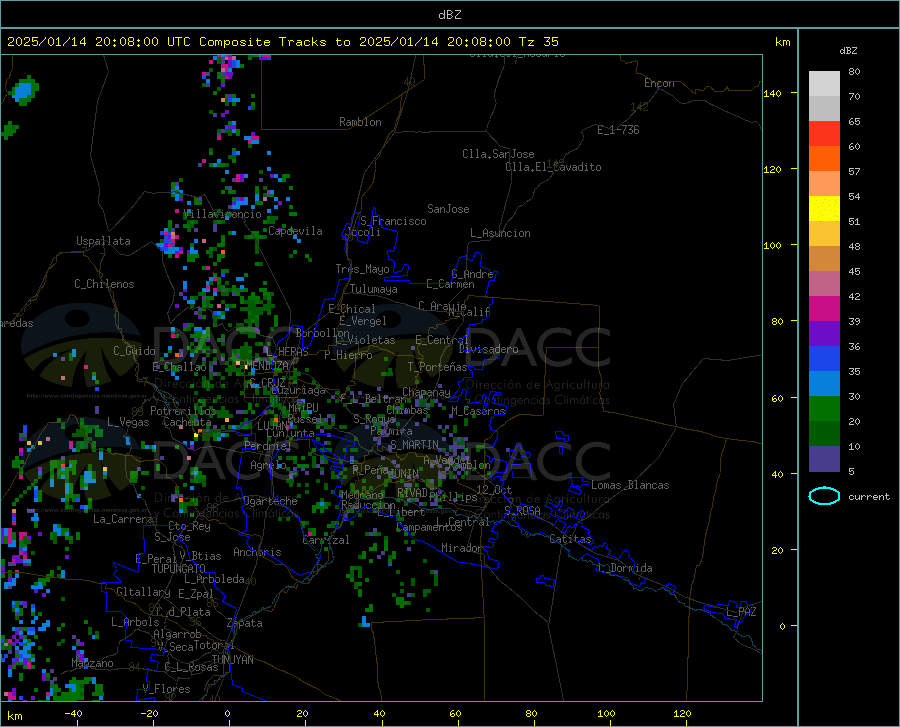
Task: Select the red 60-65 dBZ legend swatch
Action: click(x=824, y=134)
